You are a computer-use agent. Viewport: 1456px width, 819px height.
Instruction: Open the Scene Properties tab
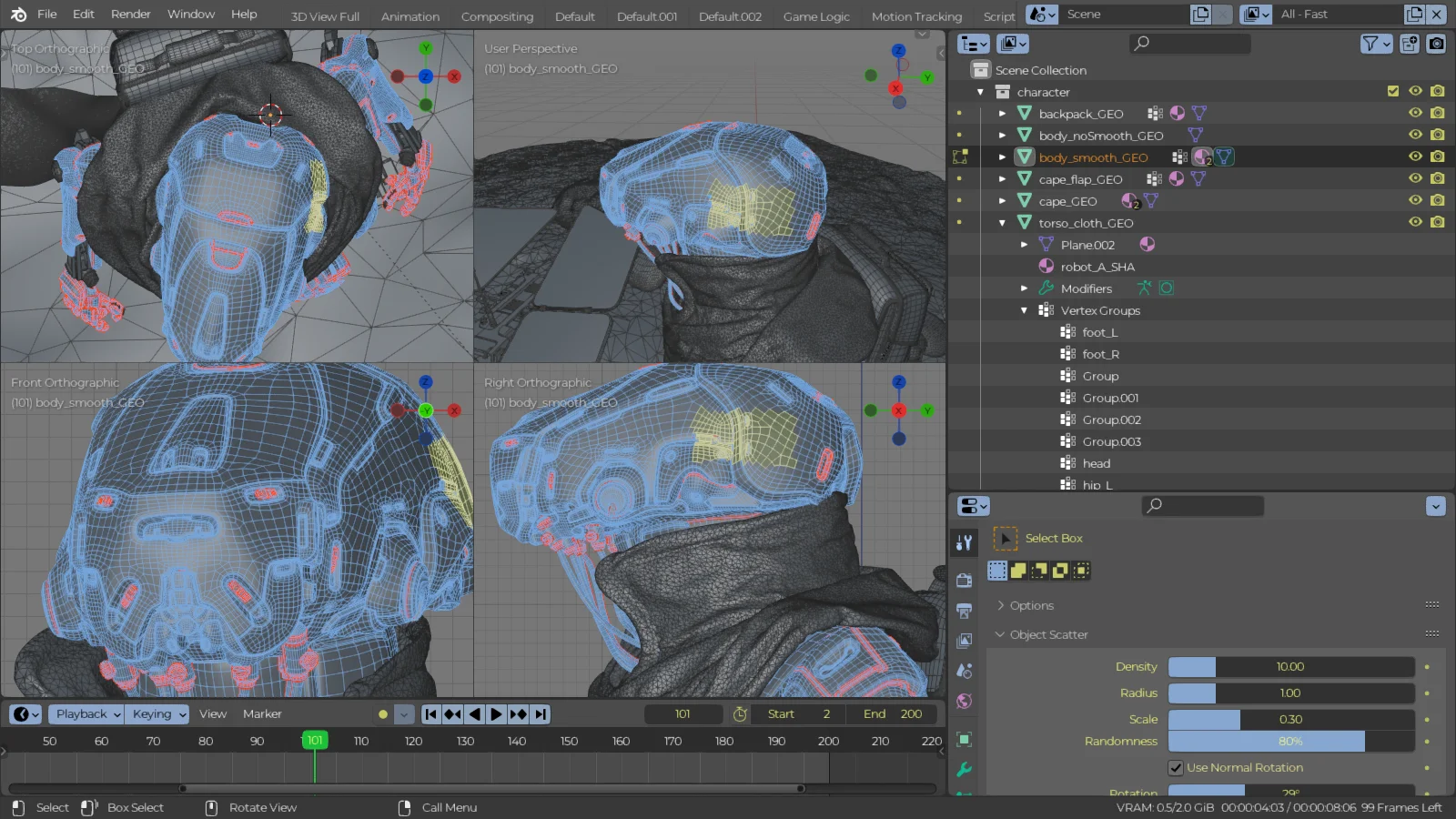point(965,671)
